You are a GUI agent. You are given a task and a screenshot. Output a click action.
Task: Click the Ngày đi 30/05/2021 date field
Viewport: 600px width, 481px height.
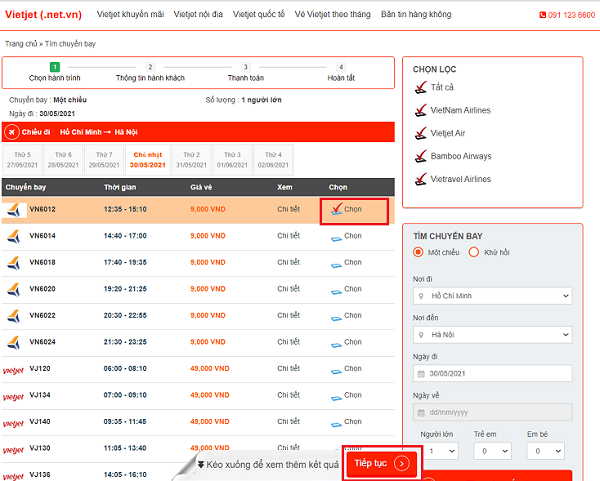(x=492, y=373)
